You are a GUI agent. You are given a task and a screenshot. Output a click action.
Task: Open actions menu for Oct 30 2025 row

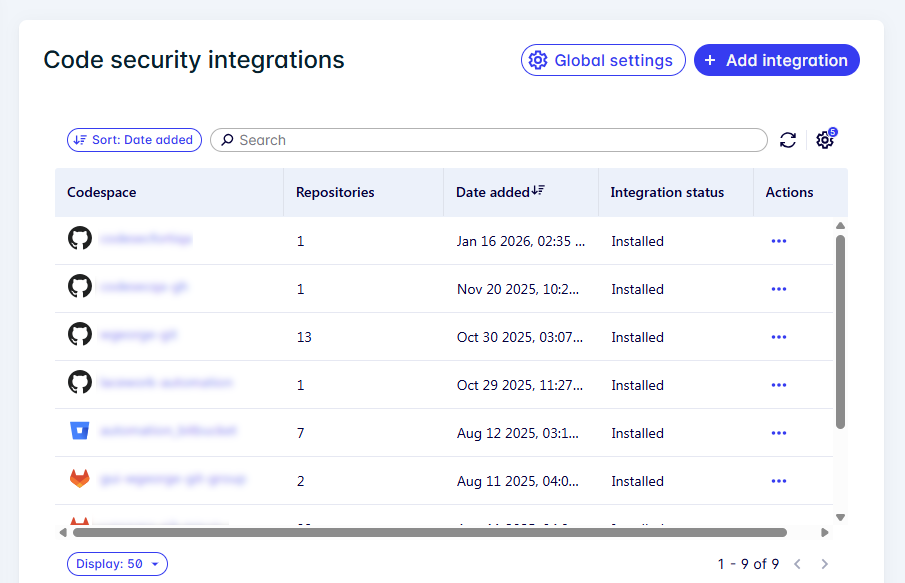(x=779, y=337)
